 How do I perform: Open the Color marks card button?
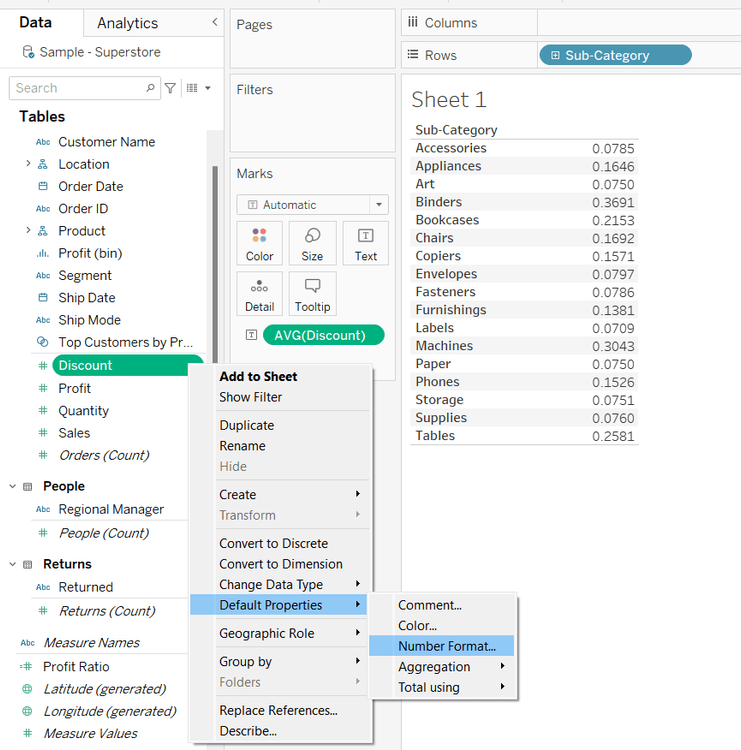pos(259,243)
